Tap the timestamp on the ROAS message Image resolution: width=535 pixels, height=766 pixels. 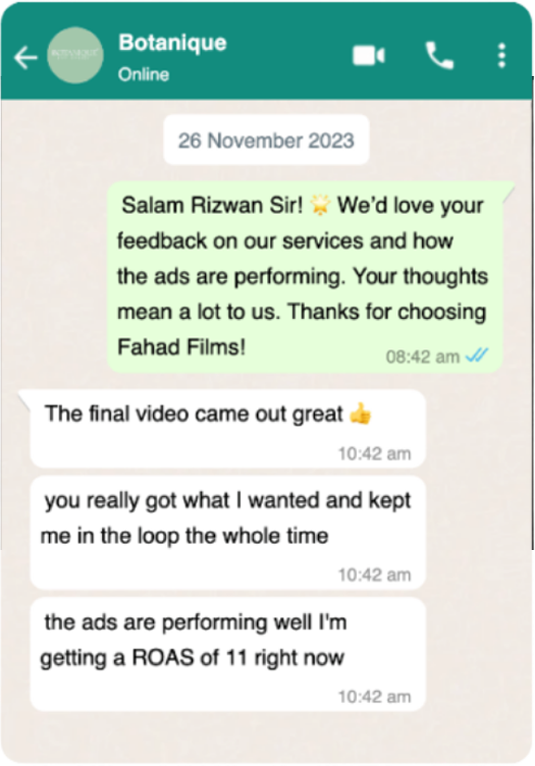pyautogui.click(x=375, y=697)
